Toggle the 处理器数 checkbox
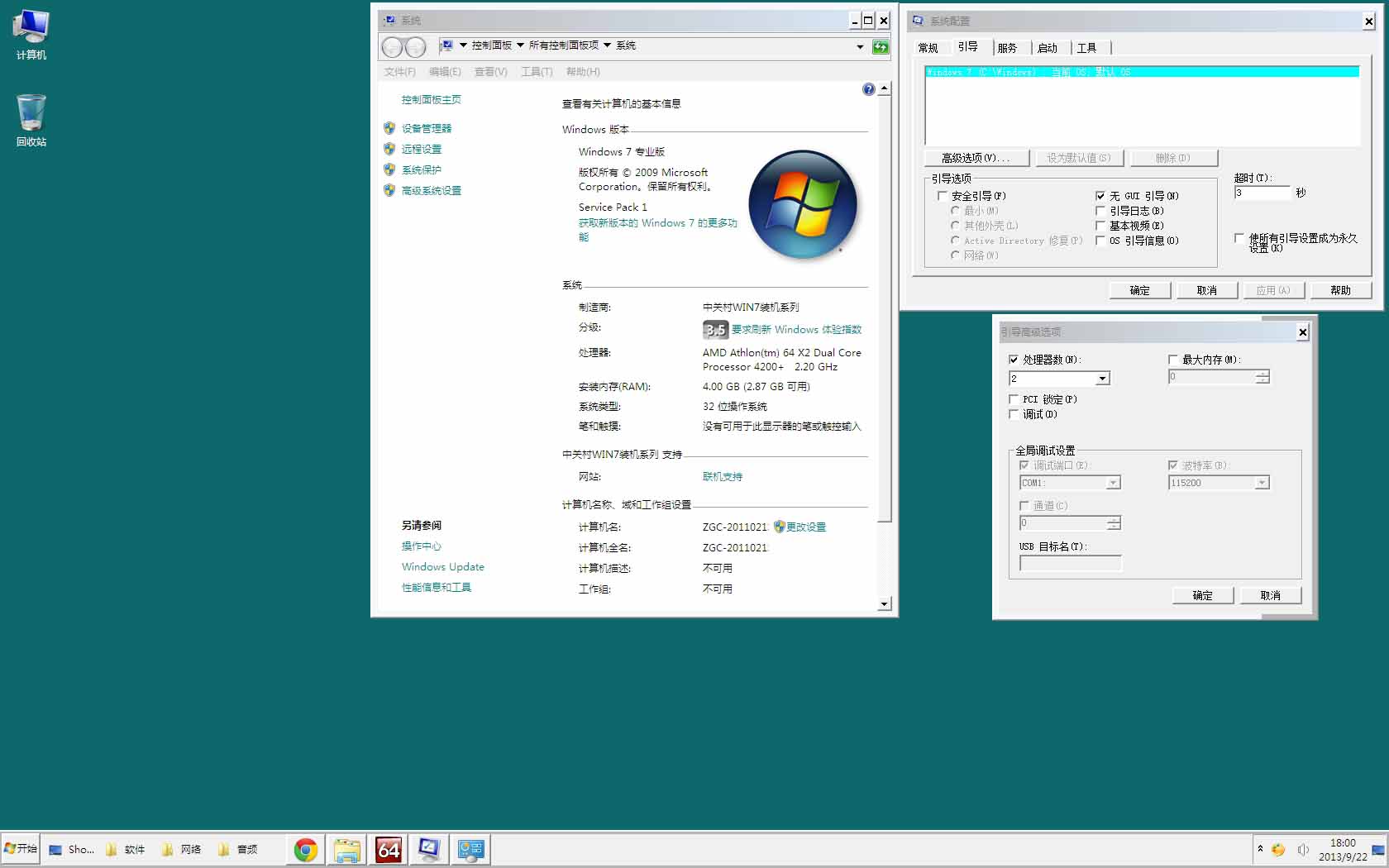Image resolution: width=1389 pixels, height=868 pixels. [1014, 360]
